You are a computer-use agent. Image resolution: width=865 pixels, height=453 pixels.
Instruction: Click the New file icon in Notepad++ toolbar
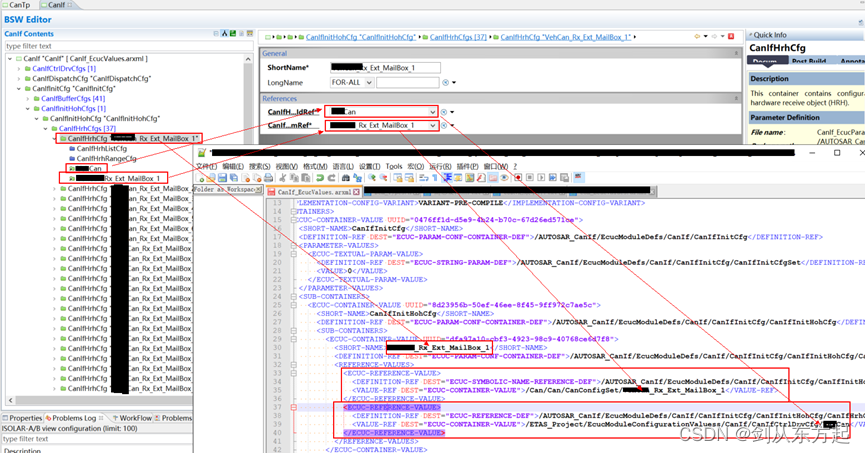coord(199,178)
